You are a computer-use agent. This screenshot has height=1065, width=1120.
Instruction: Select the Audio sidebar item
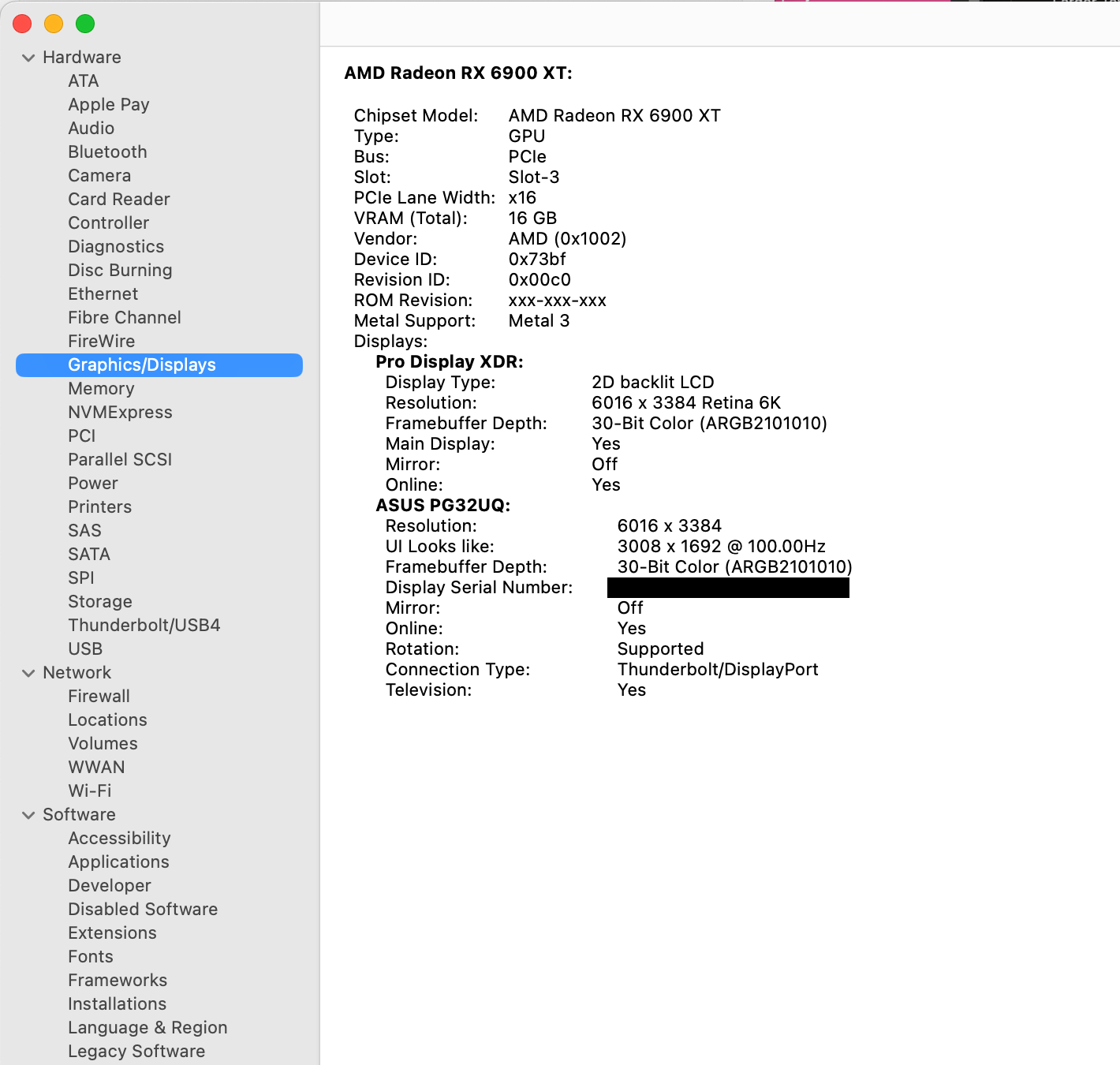tap(91, 129)
